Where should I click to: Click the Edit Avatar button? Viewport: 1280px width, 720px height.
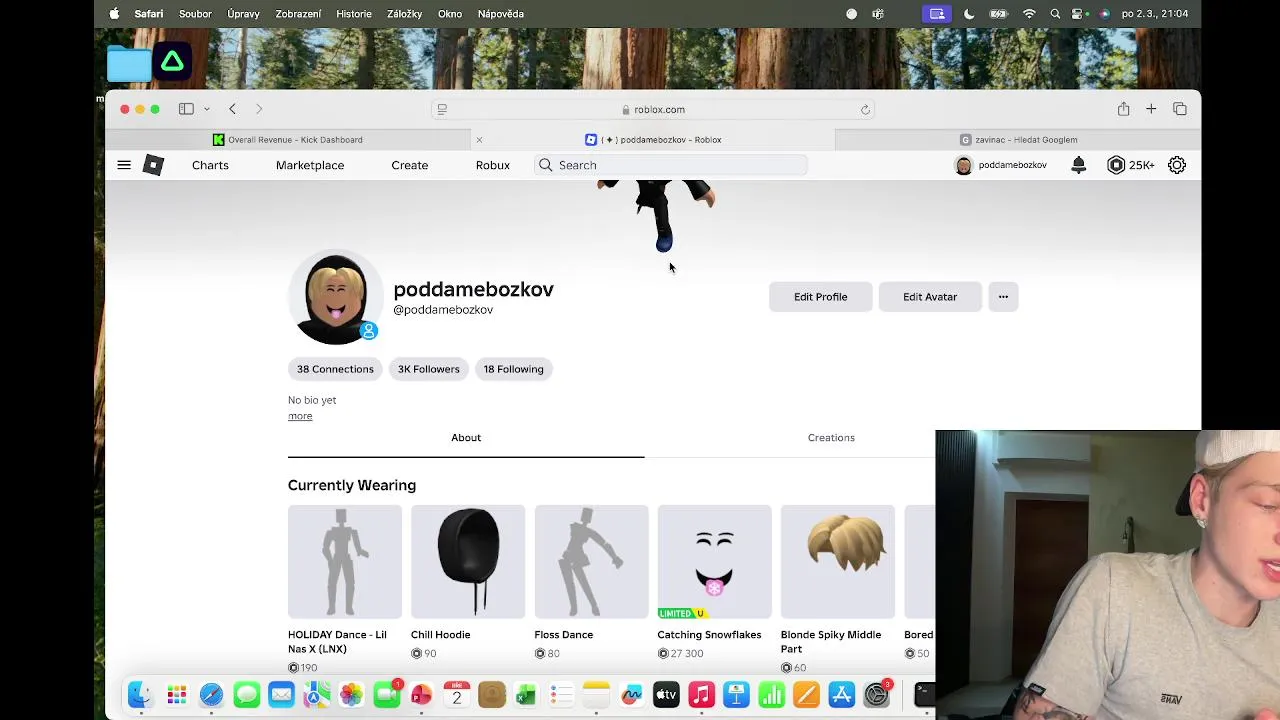click(x=930, y=297)
